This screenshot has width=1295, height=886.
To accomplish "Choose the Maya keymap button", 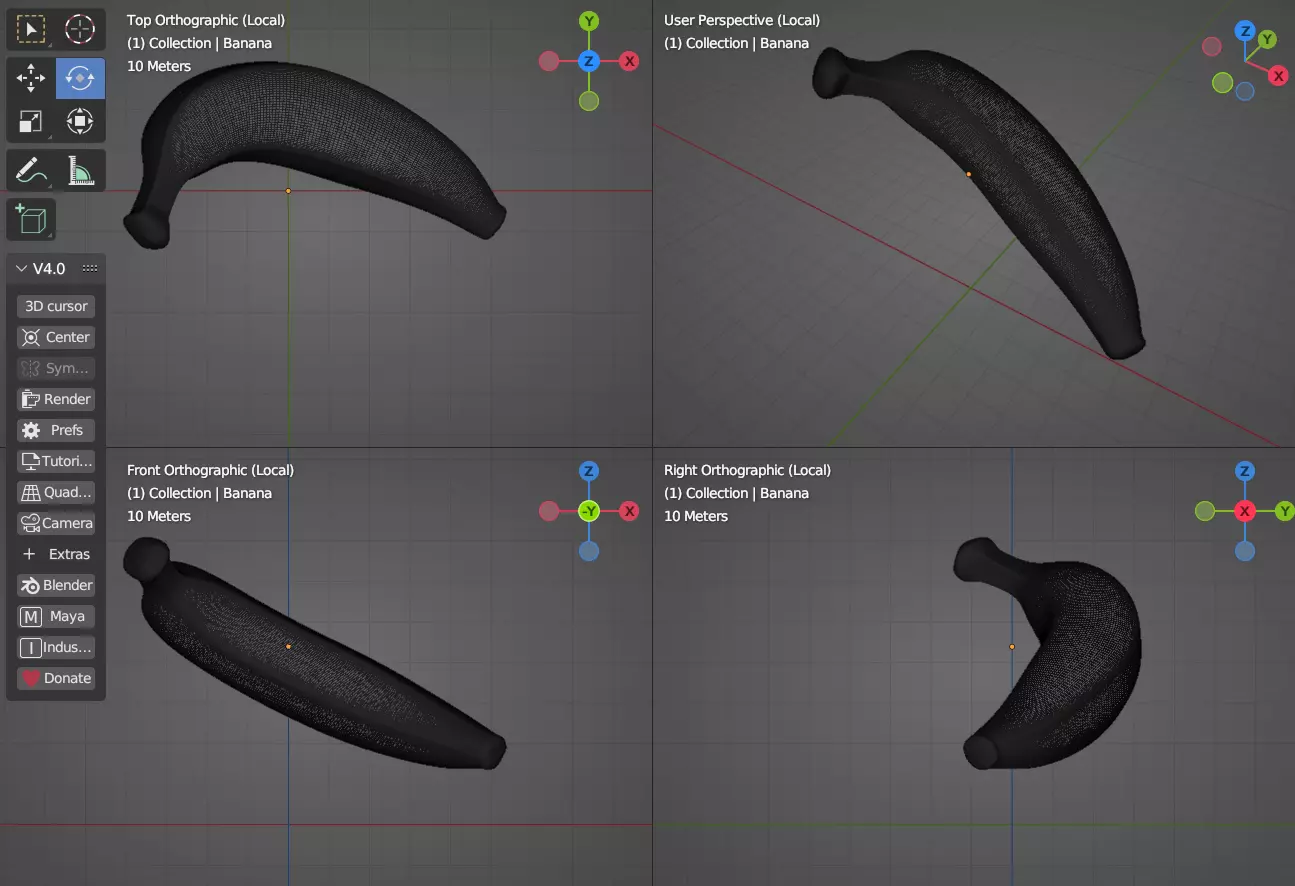I will [x=56, y=616].
